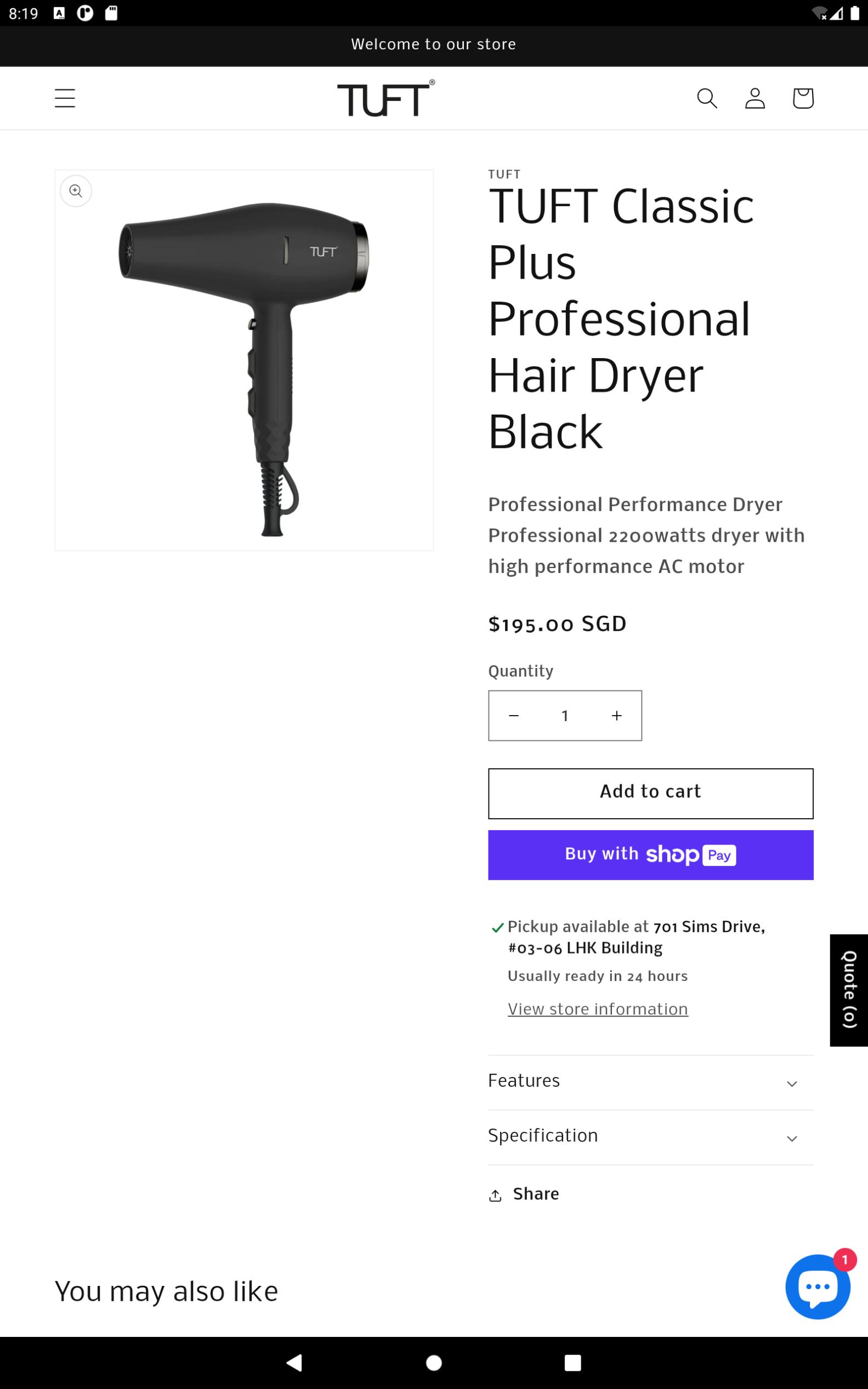Image resolution: width=868 pixels, height=1389 pixels.
Task: Increase quantity with plus button
Action: (616, 716)
